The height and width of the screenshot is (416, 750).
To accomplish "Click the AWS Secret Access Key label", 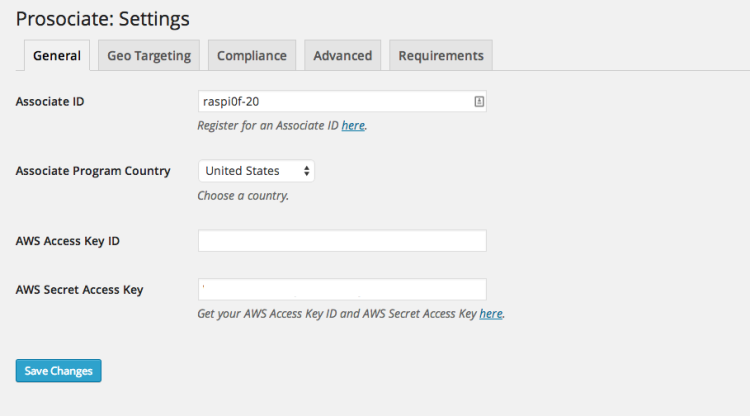I will pos(79,290).
